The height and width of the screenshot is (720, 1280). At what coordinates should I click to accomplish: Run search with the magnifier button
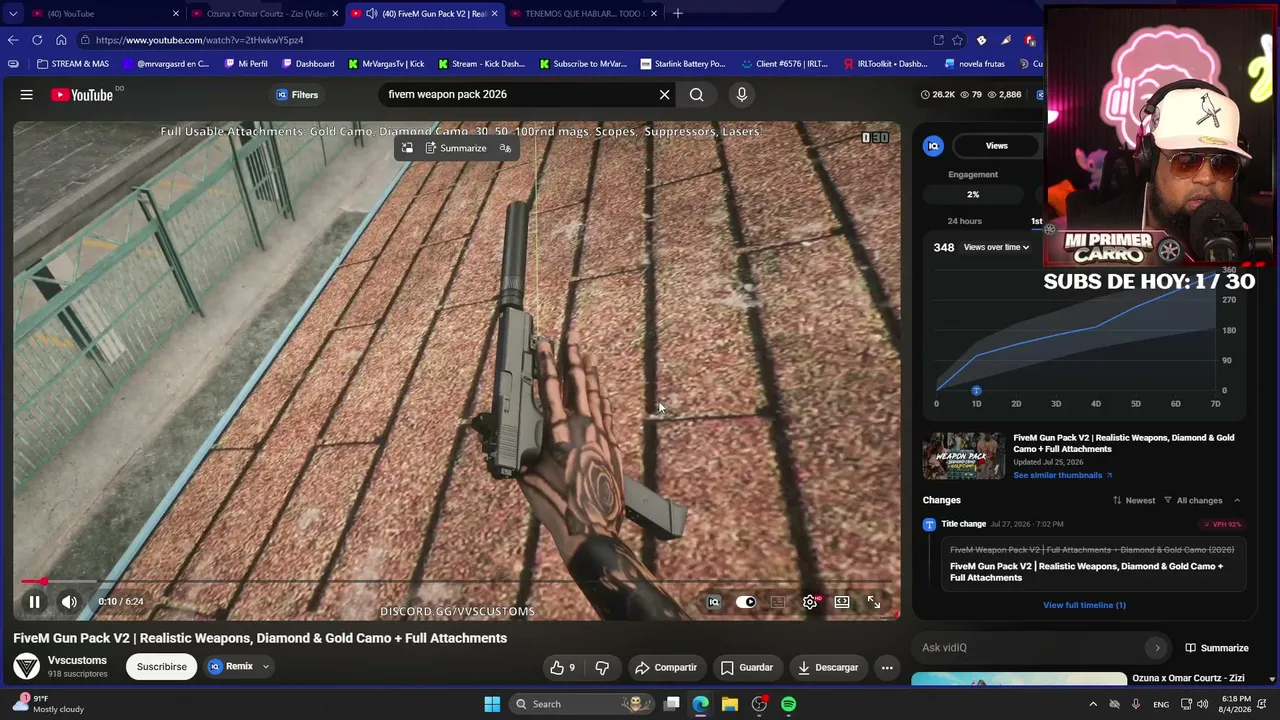(696, 95)
